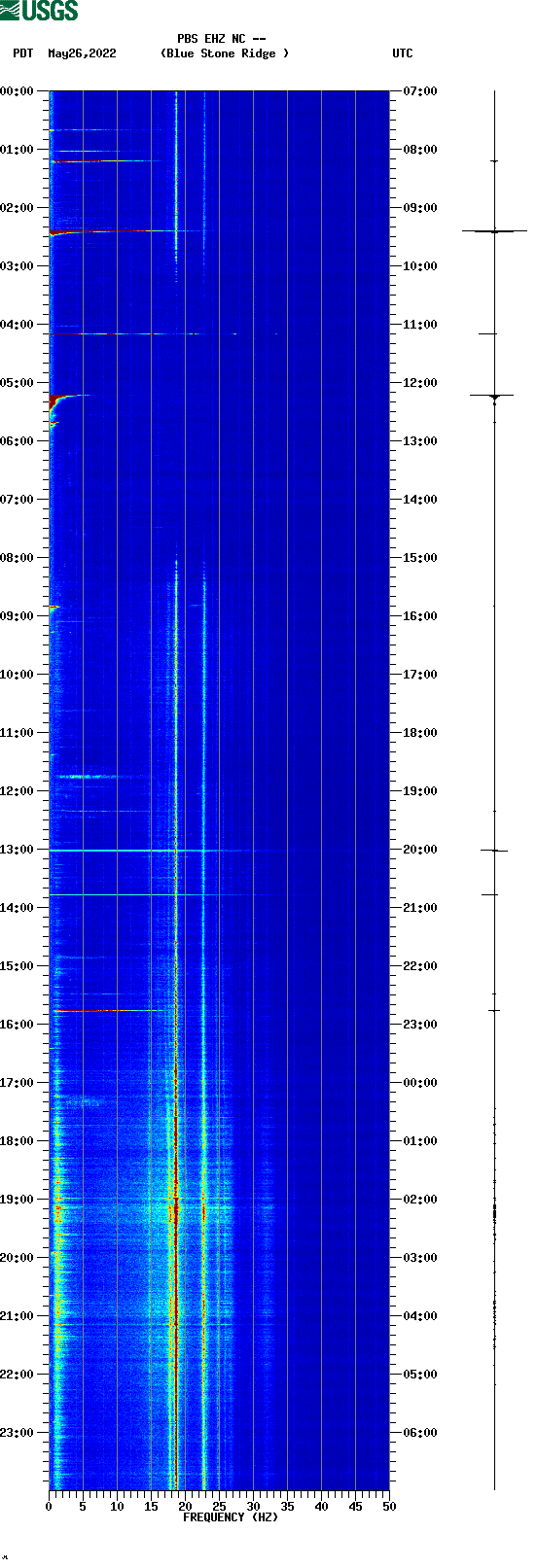This screenshot has width=537, height=1568.
Task: Click the PDT time label '21:00'
Action: [18, 1316]
